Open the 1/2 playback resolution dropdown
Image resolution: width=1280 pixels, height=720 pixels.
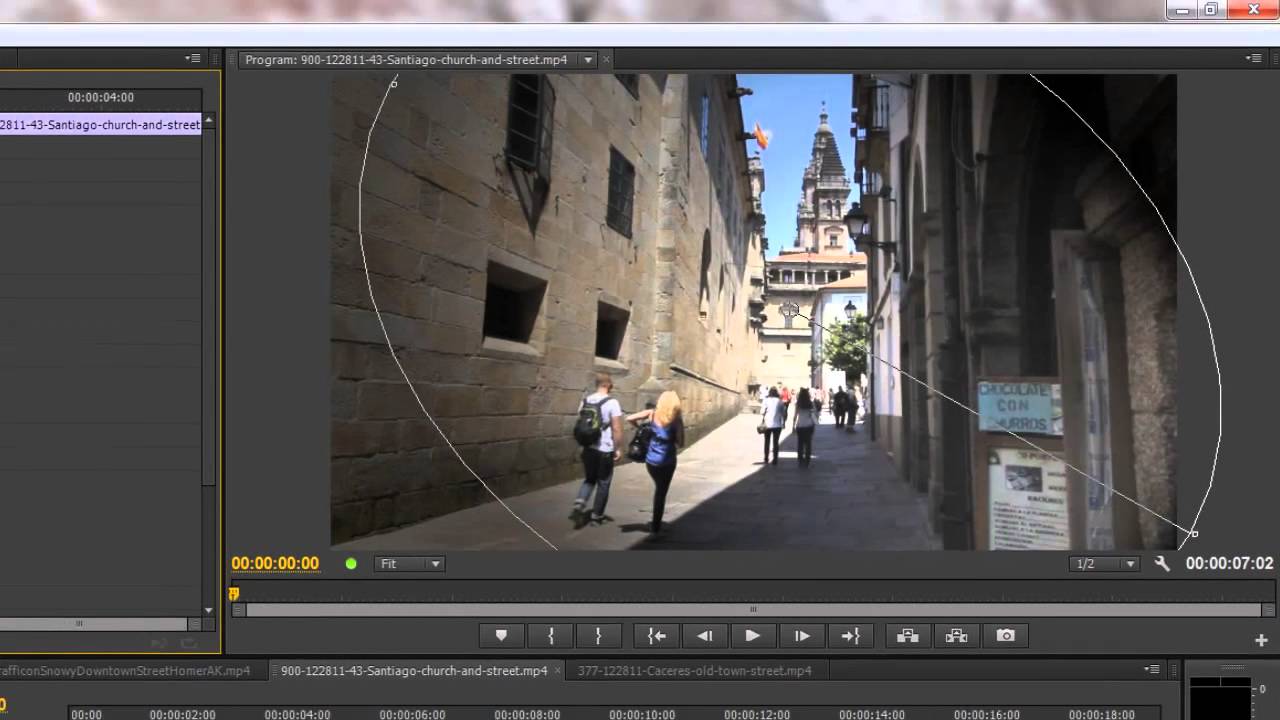[1105, 564]
